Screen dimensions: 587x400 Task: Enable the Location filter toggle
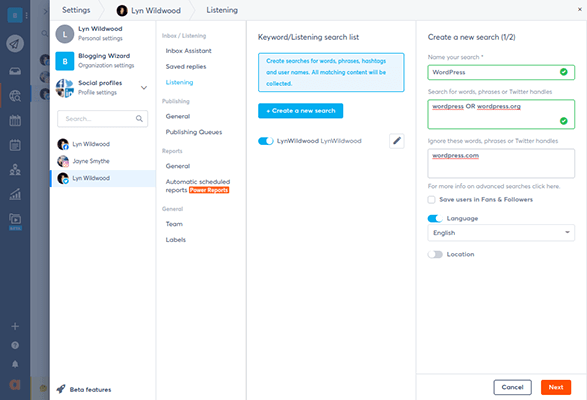click(435, 254)
